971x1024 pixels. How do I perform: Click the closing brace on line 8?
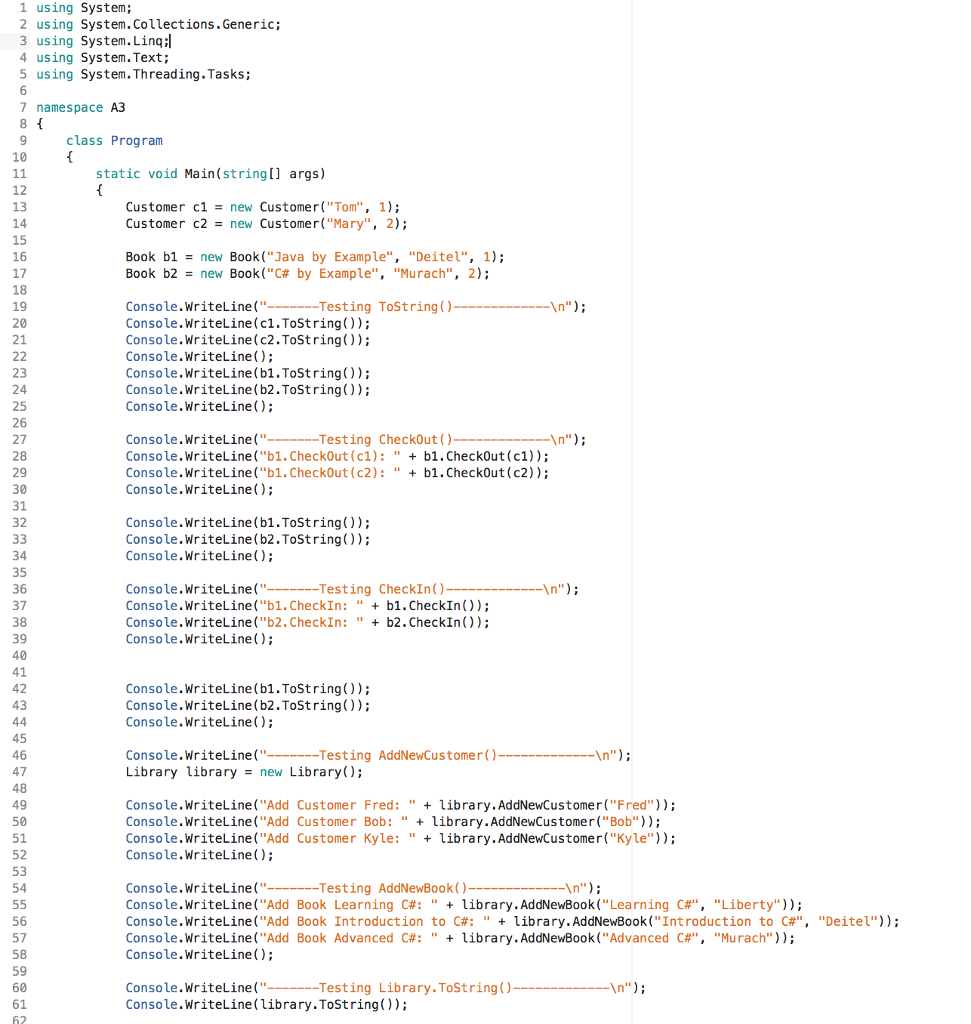click(x=39, y=124)
